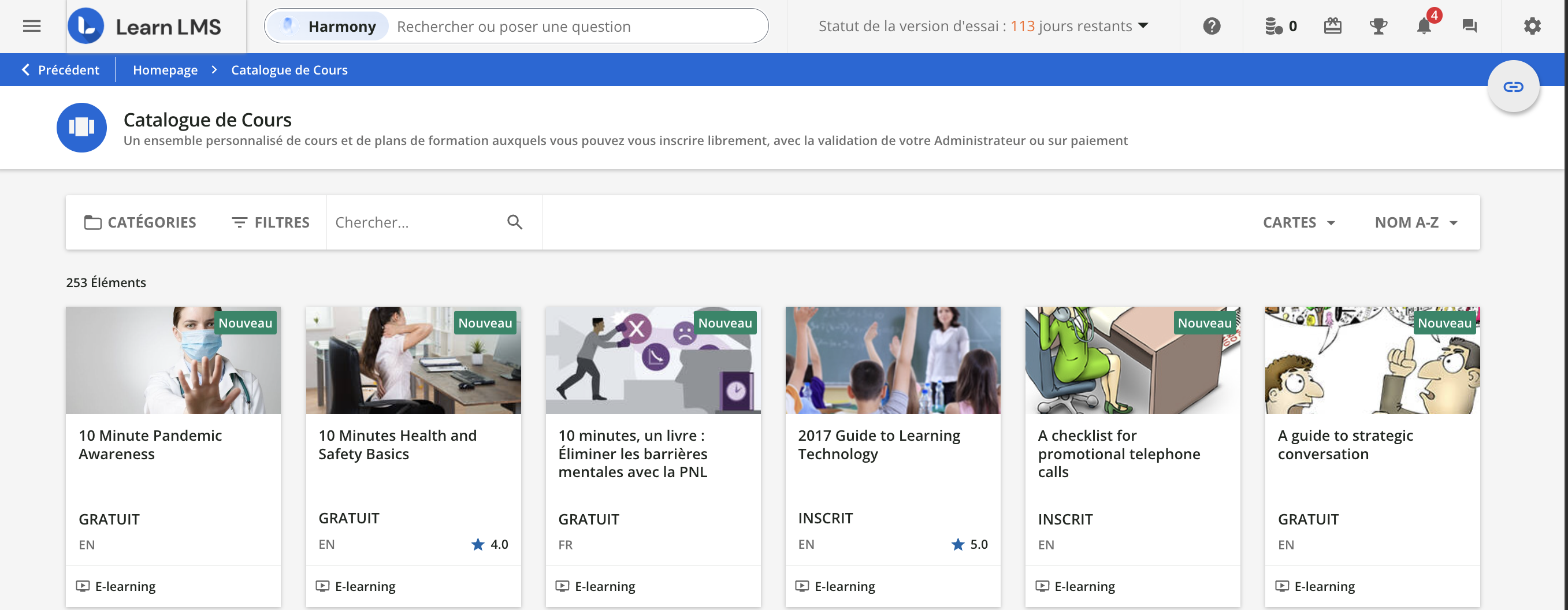The height and width of the screenshot is (610, 1568).
Task: Open the rewards gift card icon
Action: (x=1332, y=26)
